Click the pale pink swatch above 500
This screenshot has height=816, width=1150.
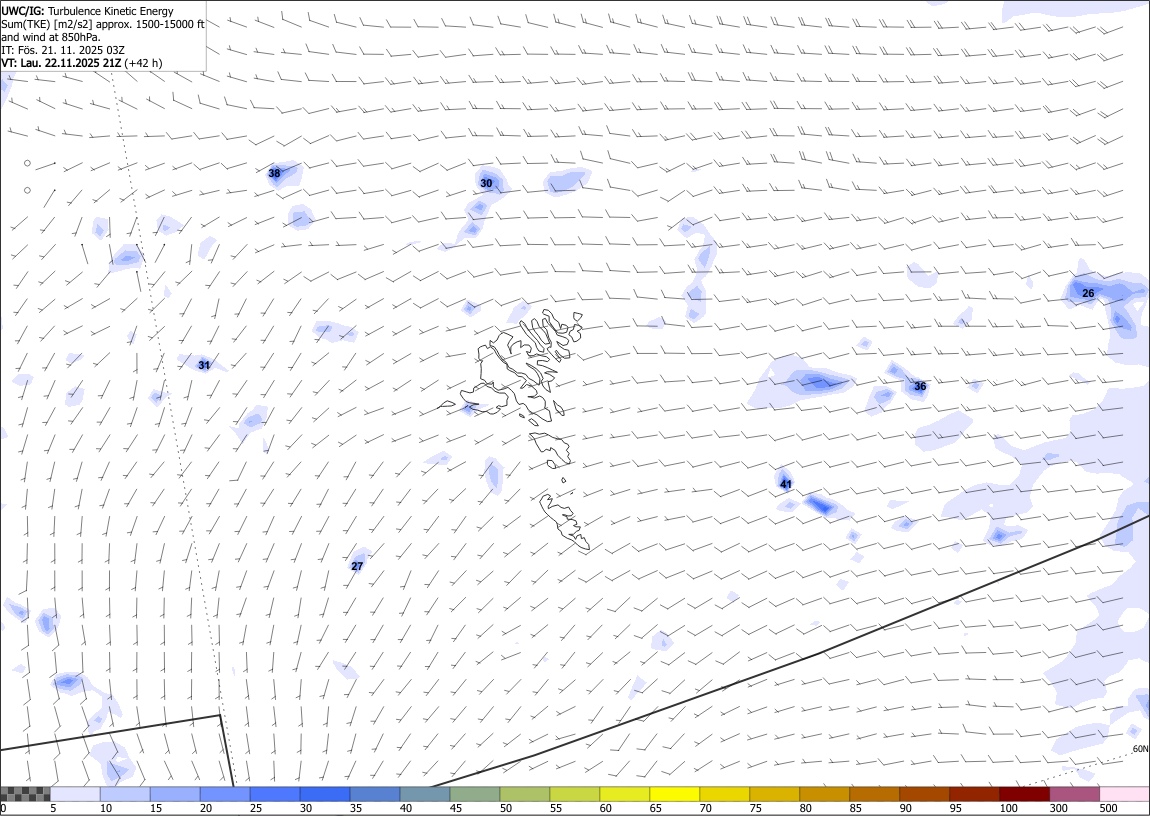(1124, 794)
